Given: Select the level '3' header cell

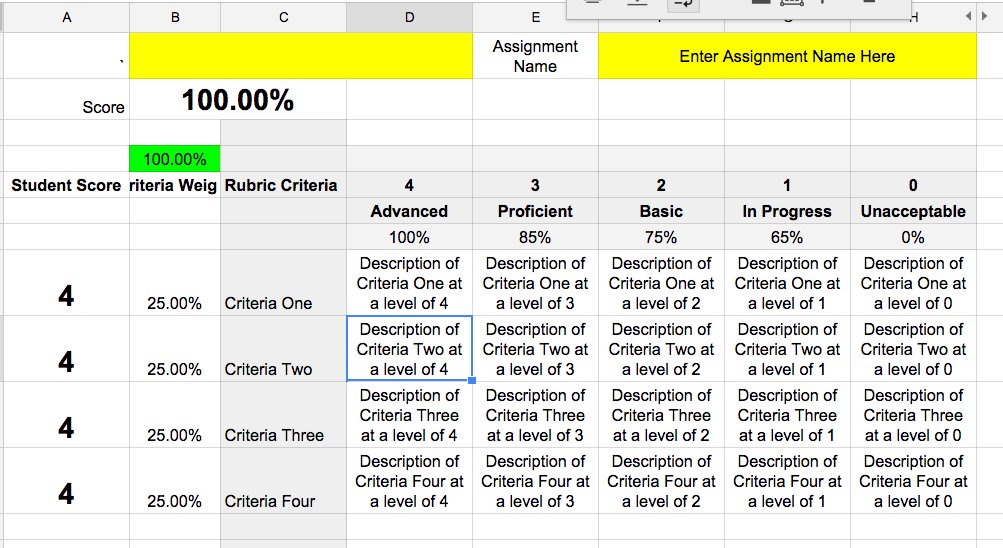Looking at the screenshot, I should [x=535, y=185].
